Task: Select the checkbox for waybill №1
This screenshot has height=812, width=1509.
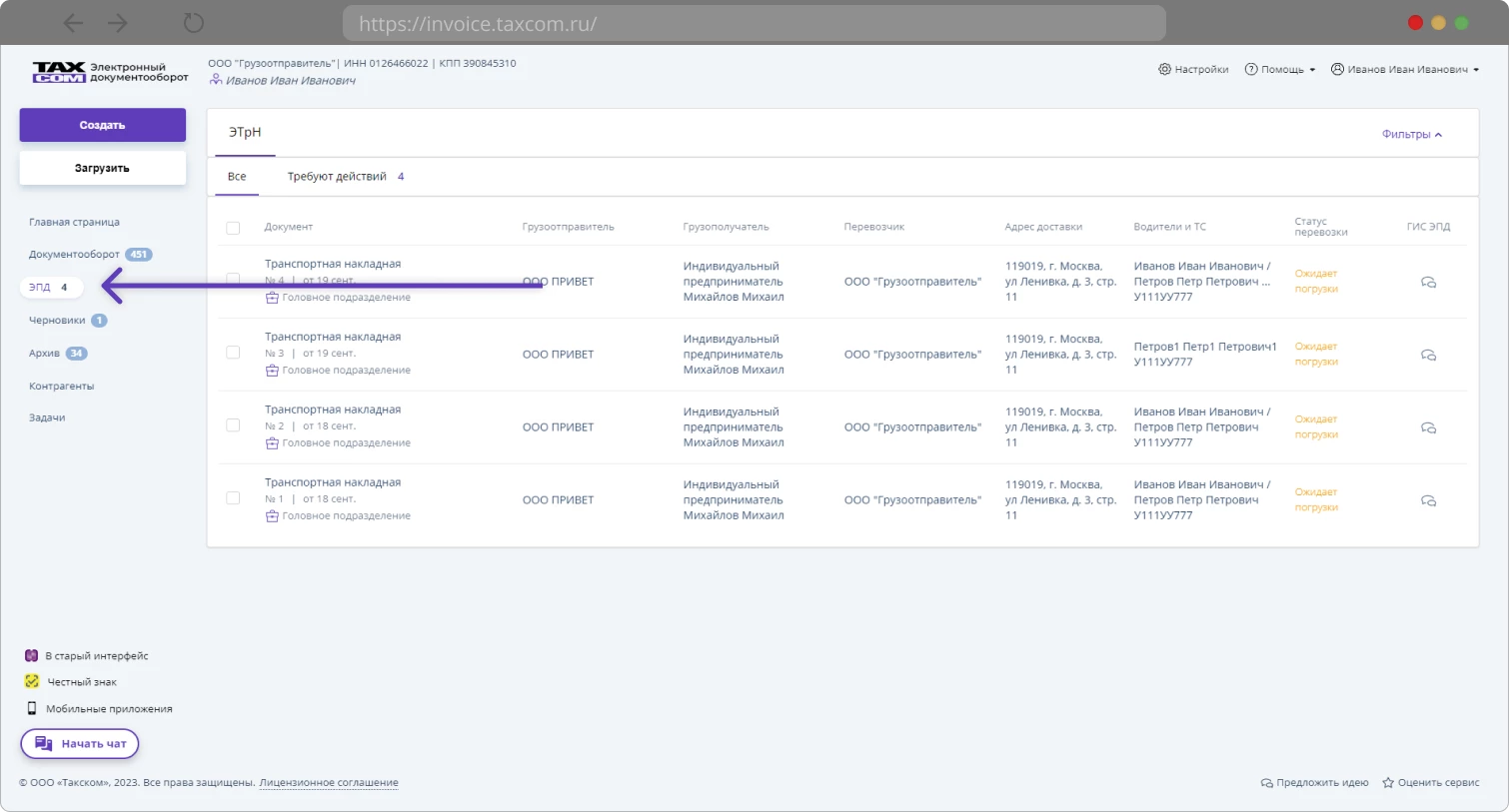Action: pos(233,498)
